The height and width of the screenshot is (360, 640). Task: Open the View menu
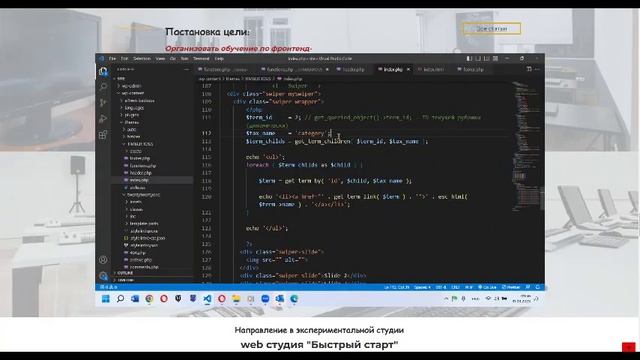160,59
